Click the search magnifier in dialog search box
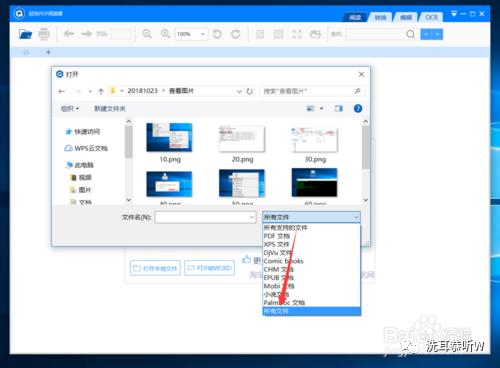Image resolution: width=500 pixels, height=368 pixels. 357,91
